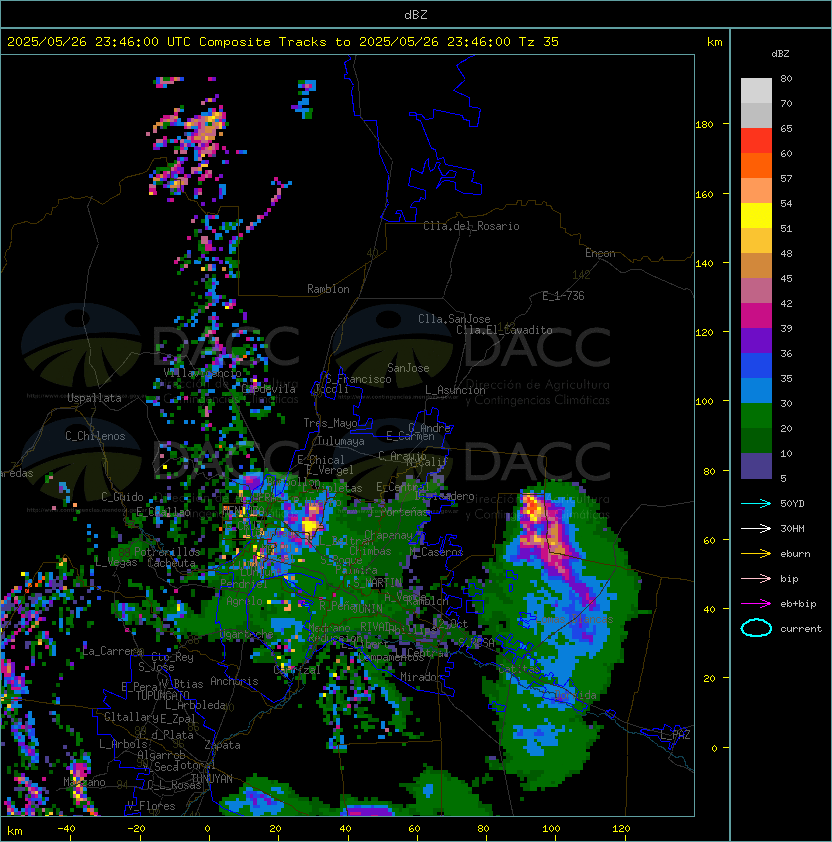Image resolution: width=832 pixels, height=842 pixels.
Task: Click the 'Encon' map label
Action: (600, 253)
